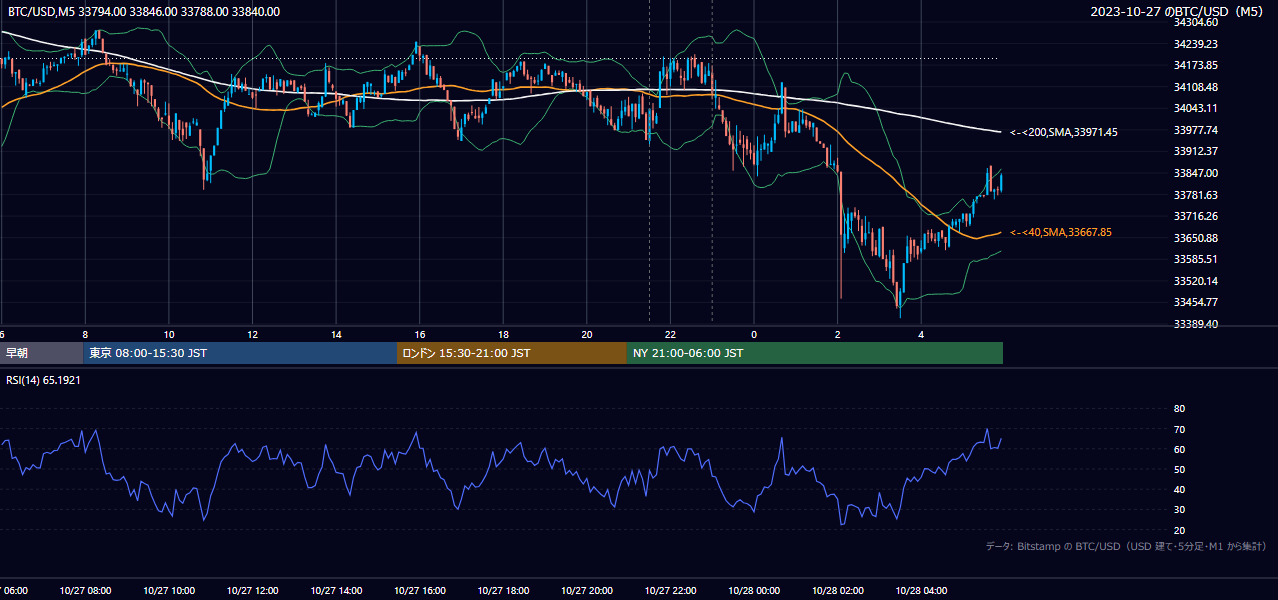This screenshot has width=1278, height=600.
Task: Click RSI axis level 60
Action: click(1179, 449)
